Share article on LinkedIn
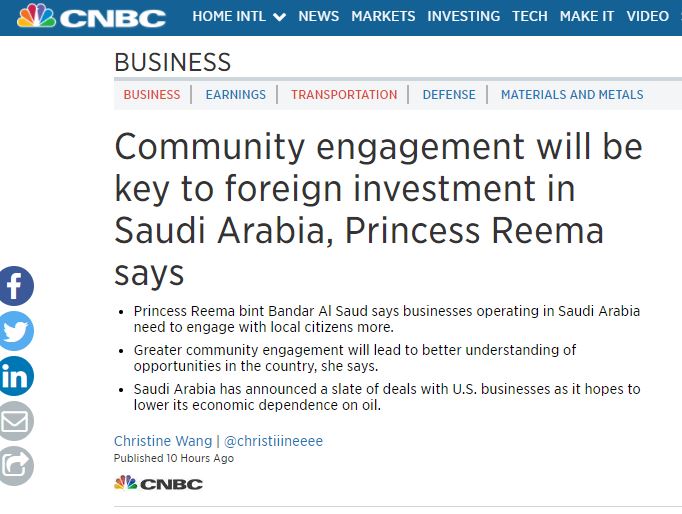 point(16,376)
